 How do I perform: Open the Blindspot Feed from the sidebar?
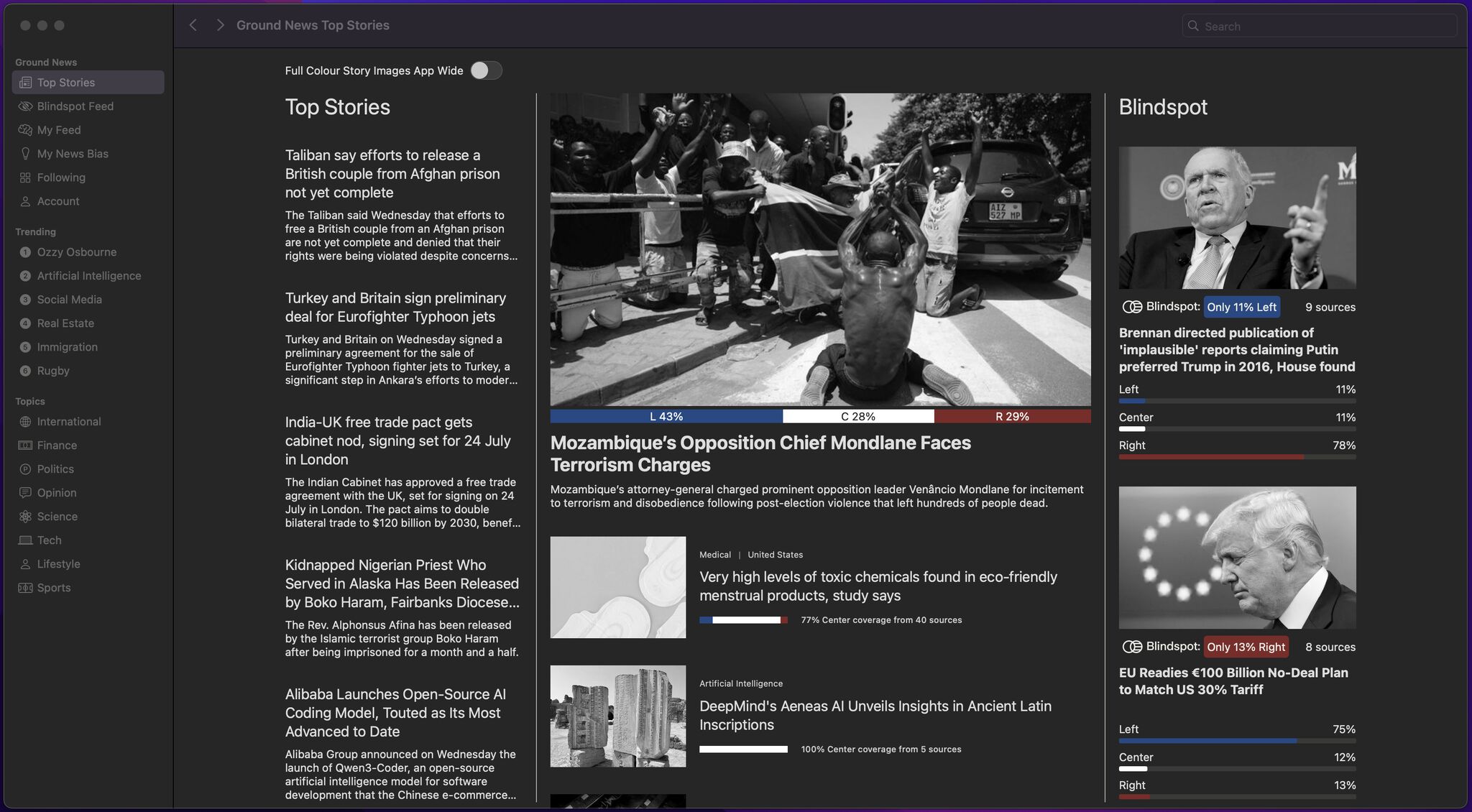point(24,106)
